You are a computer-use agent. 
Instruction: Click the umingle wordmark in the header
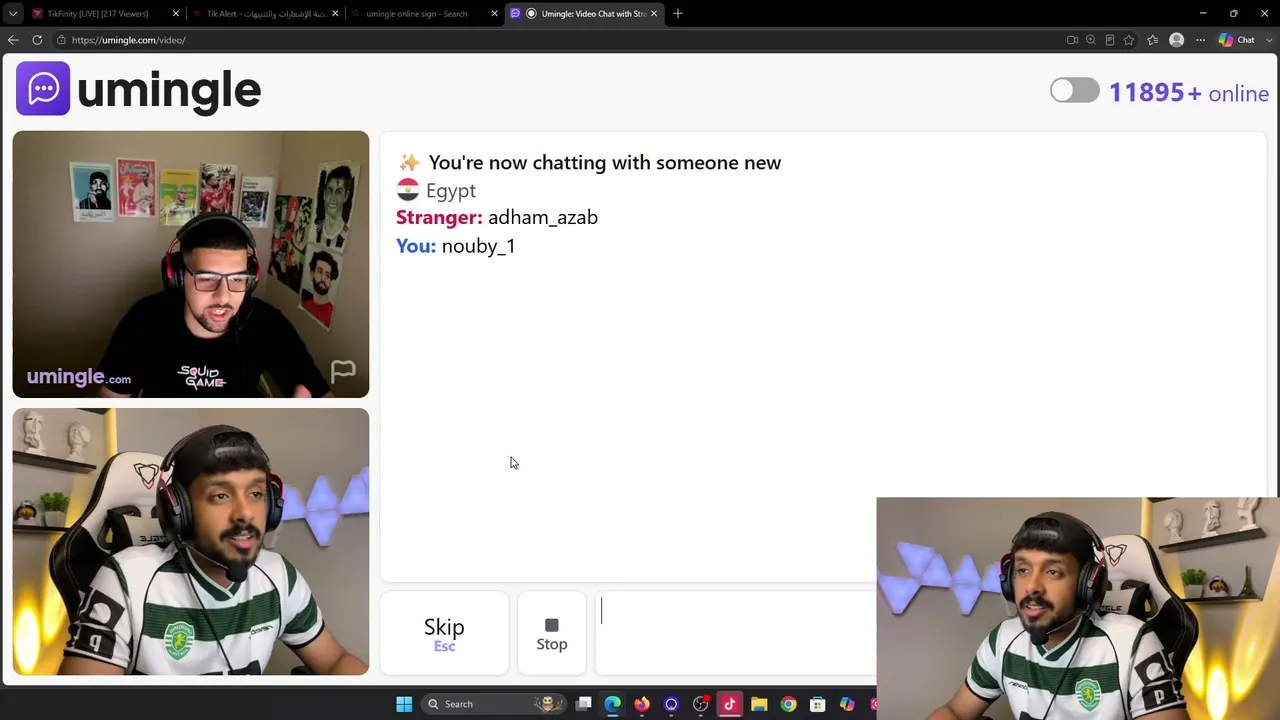[169, 90]
